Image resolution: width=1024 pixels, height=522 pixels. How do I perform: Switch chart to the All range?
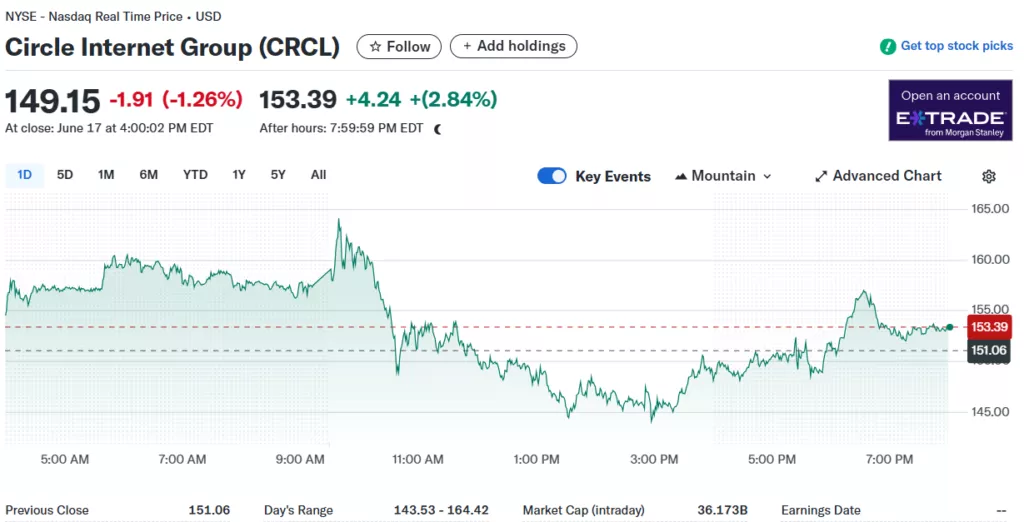coord(318,175)
